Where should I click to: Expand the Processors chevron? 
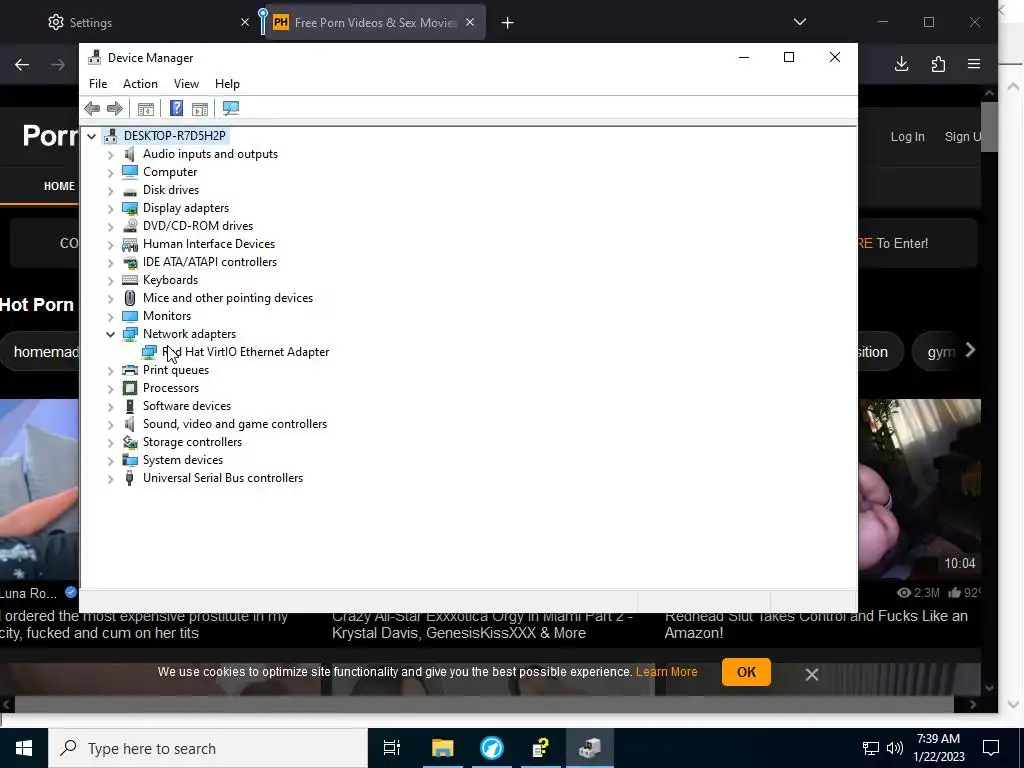[110, 389]
